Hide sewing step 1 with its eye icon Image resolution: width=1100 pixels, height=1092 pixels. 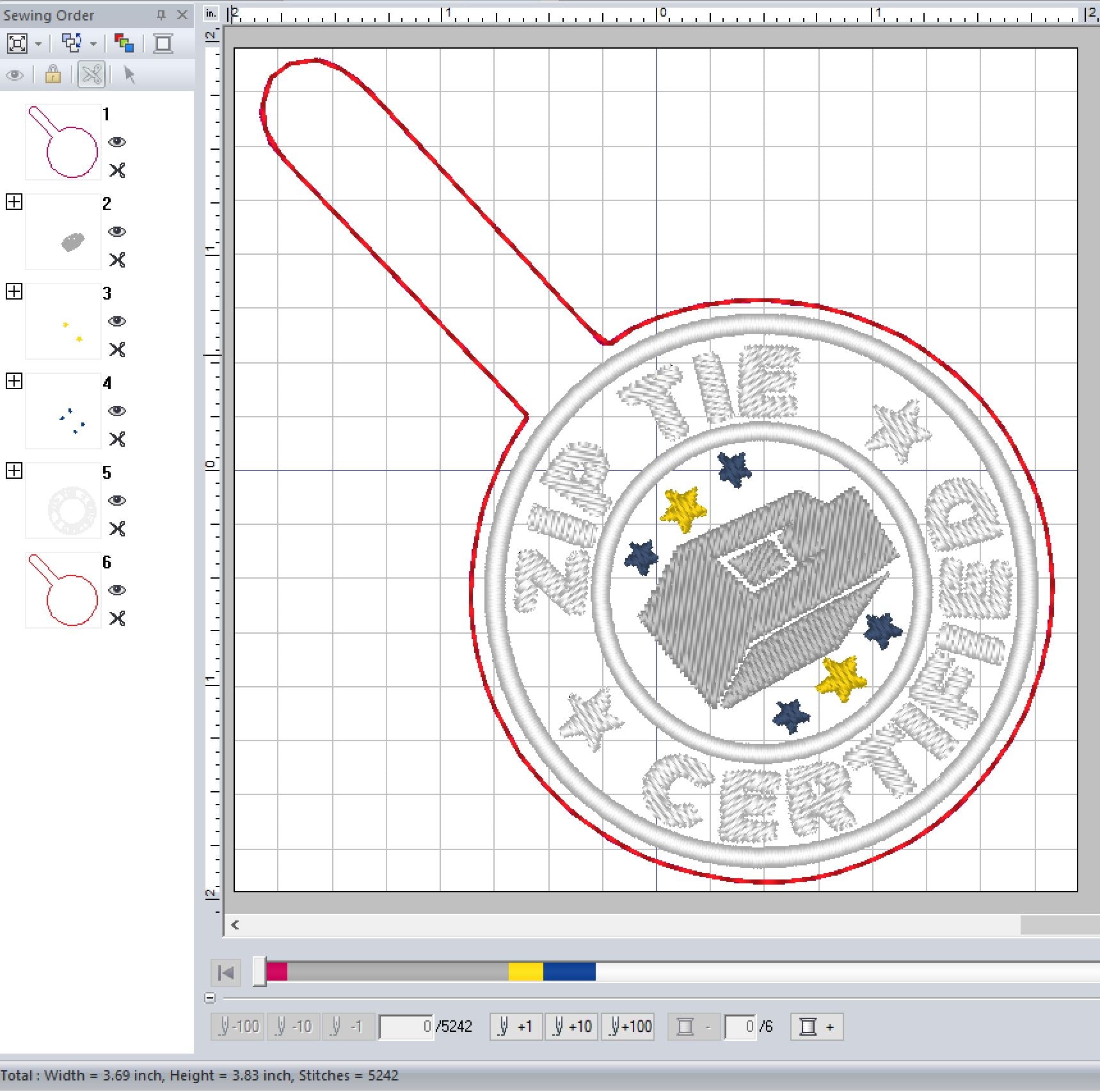[x=117, y=142]
